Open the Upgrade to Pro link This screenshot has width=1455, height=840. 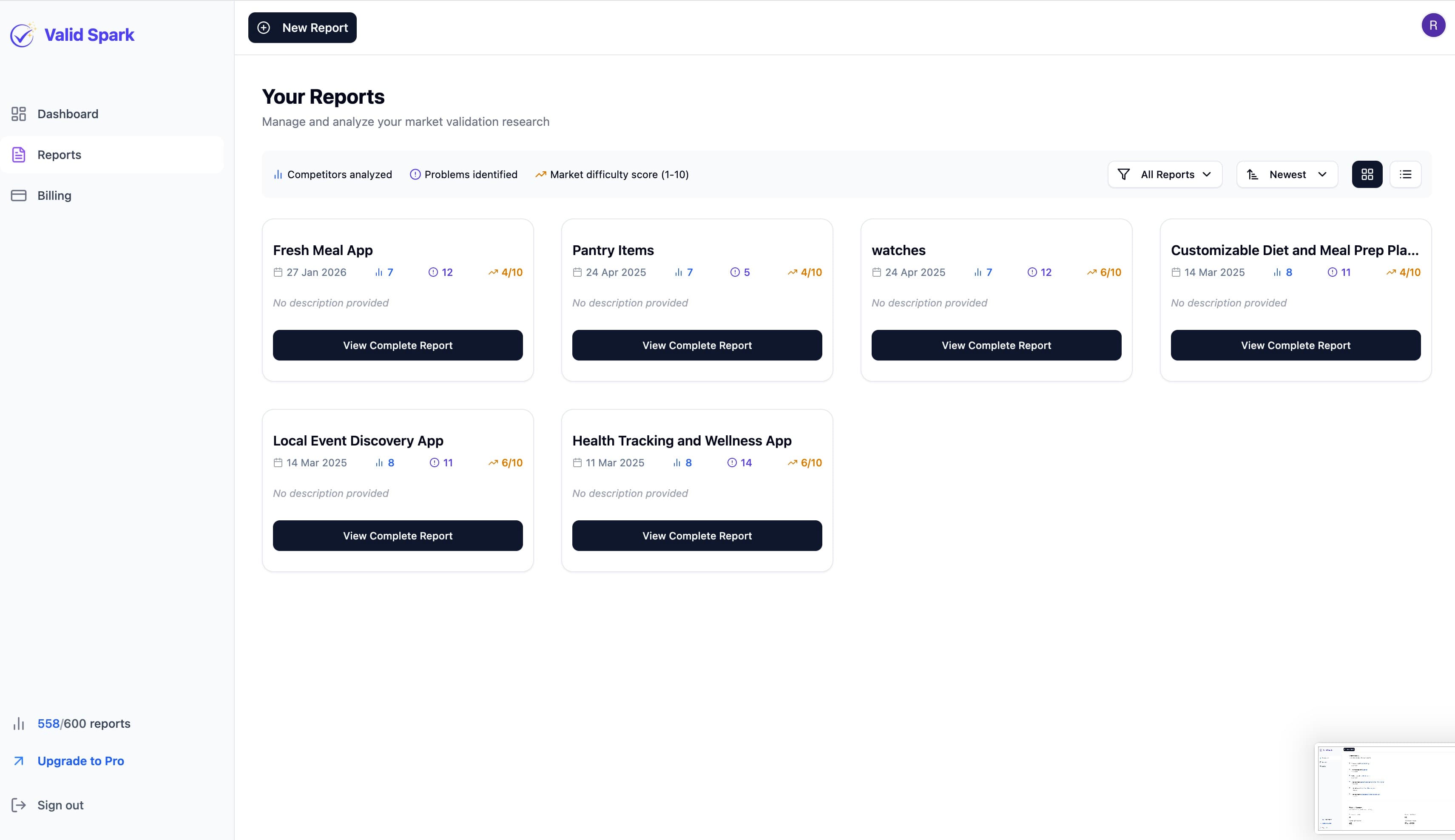pos(80,761)
